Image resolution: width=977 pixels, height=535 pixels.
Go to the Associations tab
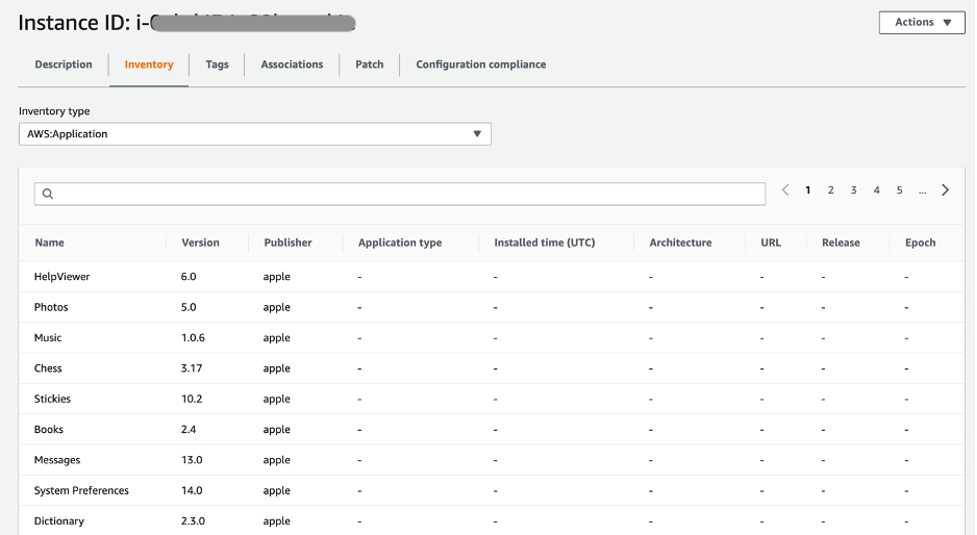[292, 64]
